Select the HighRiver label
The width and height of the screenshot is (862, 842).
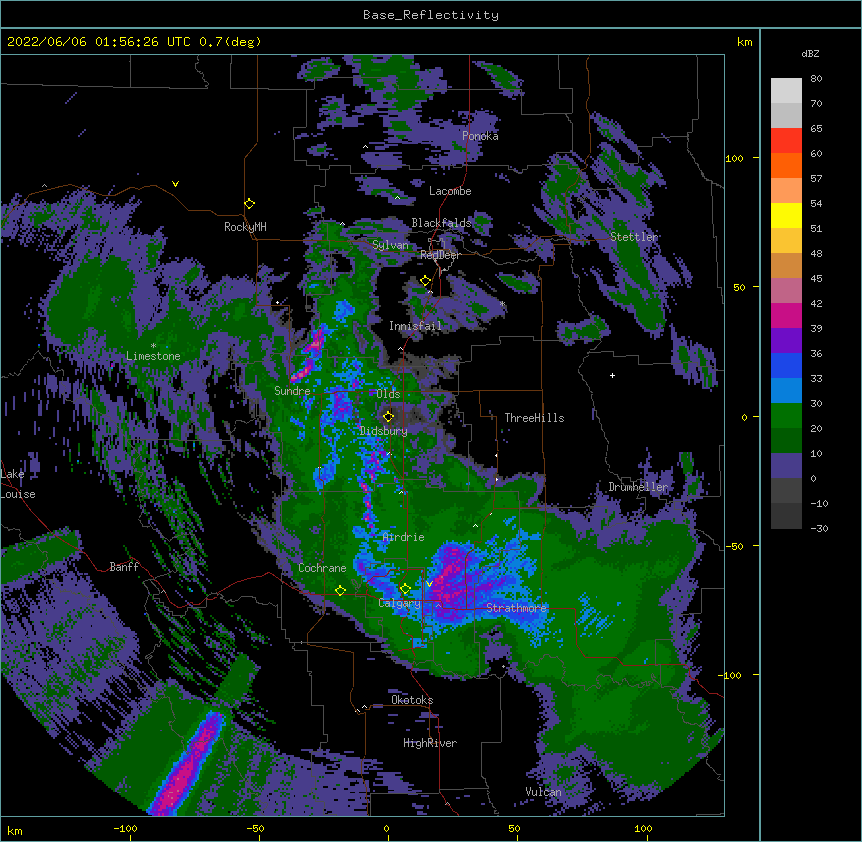[430, 743]
